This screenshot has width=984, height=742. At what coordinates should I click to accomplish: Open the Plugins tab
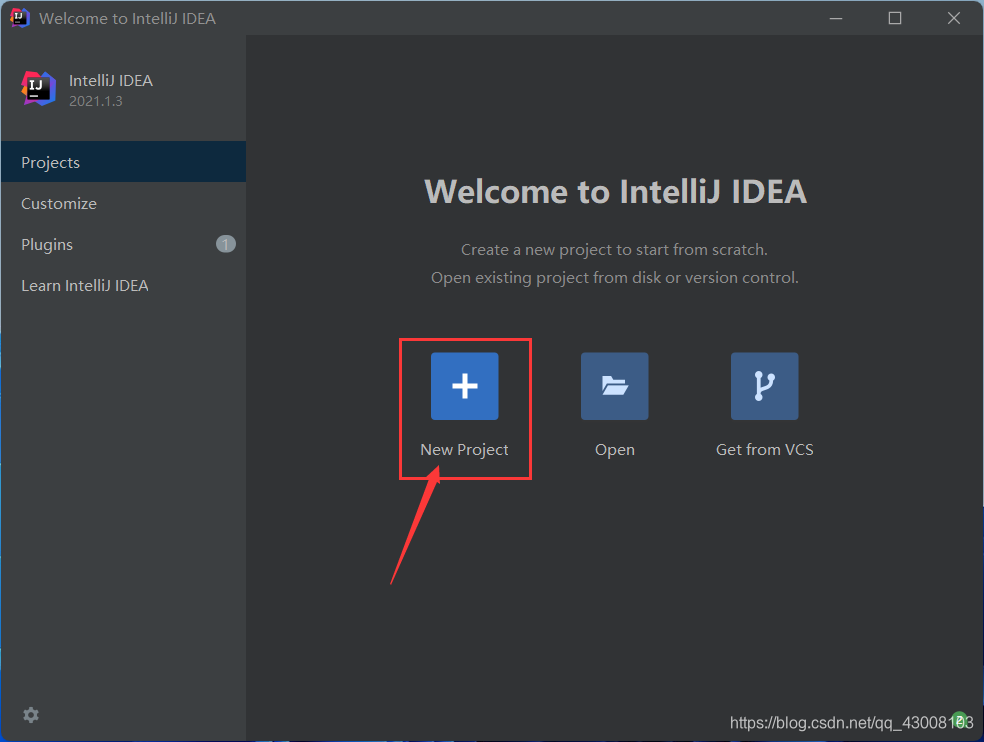tap(124, 244)
